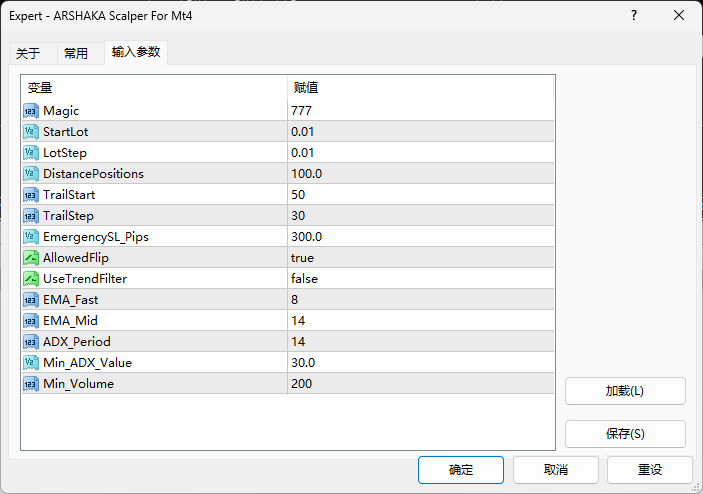The image size is (703, 494).
Task: Click the help question mark button
Action: [634, 16]
